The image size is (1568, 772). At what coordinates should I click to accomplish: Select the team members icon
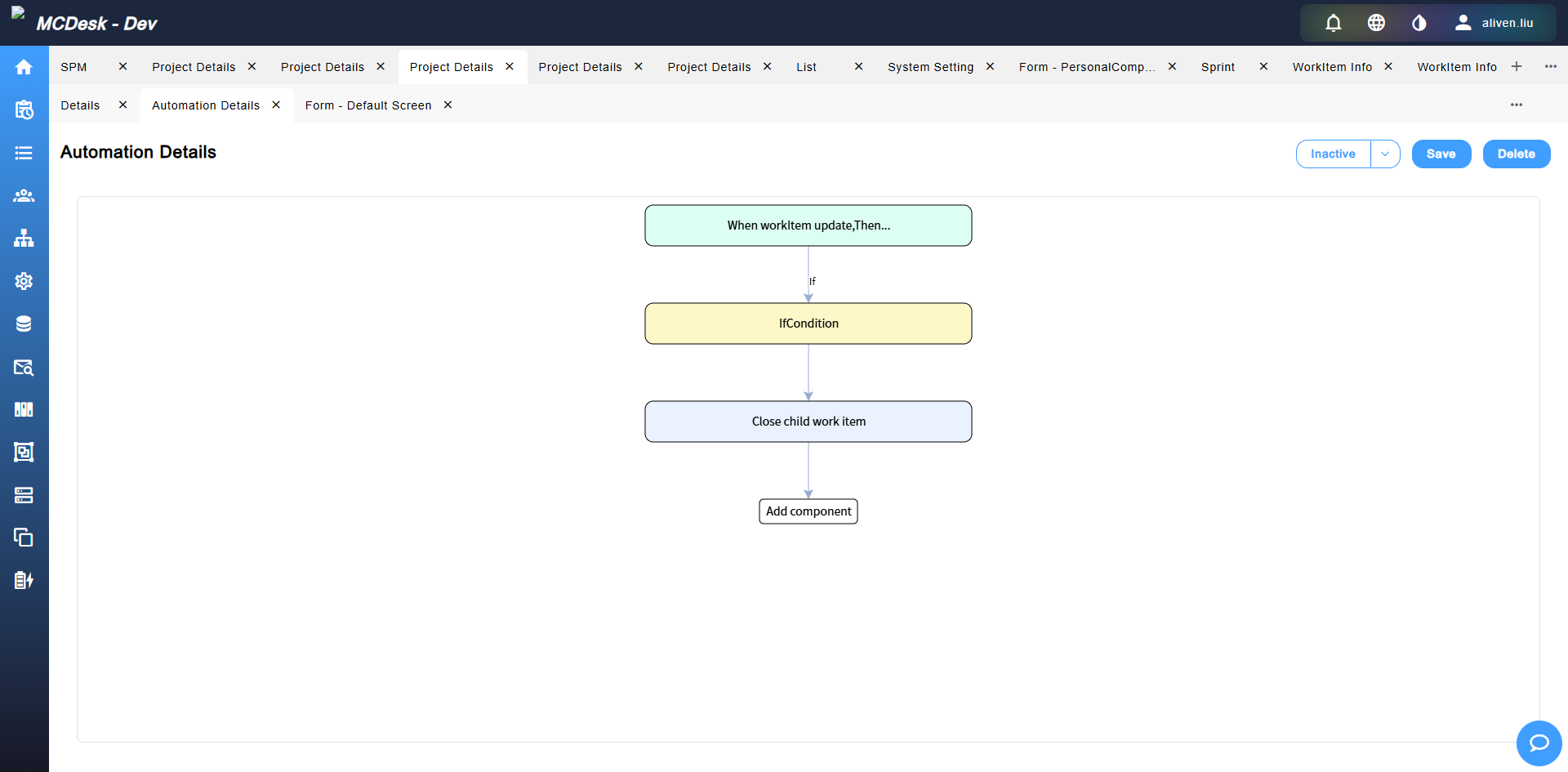pyautogui.click(x=24, y=195)
